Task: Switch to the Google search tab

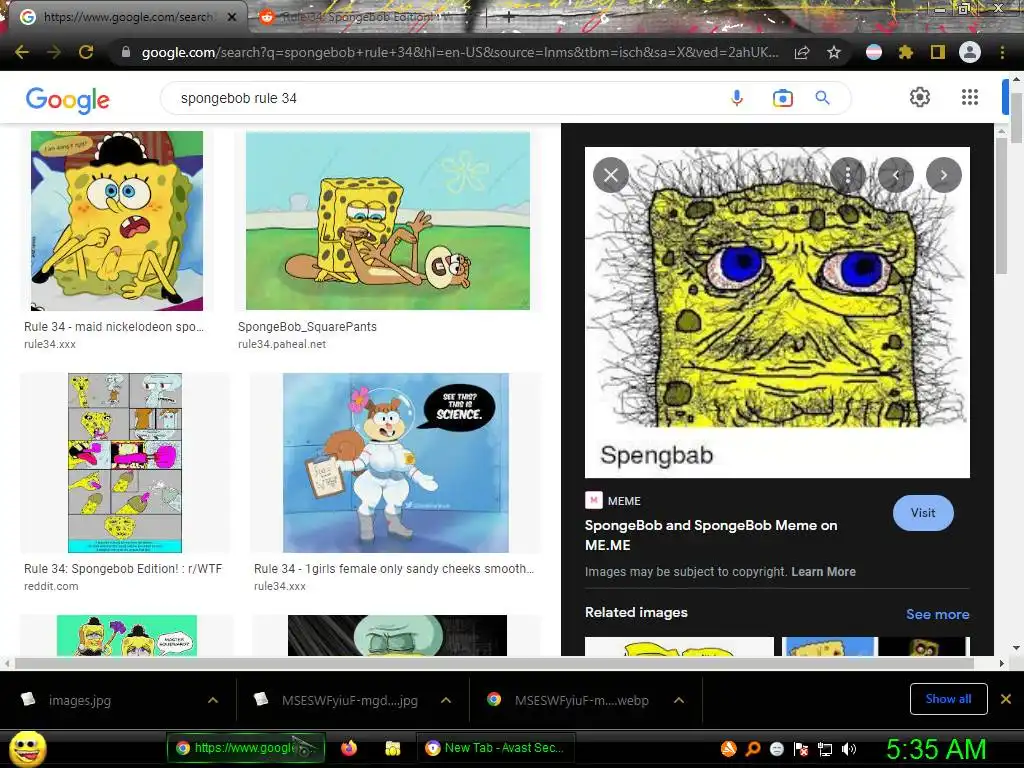Action: coord(123,17)
